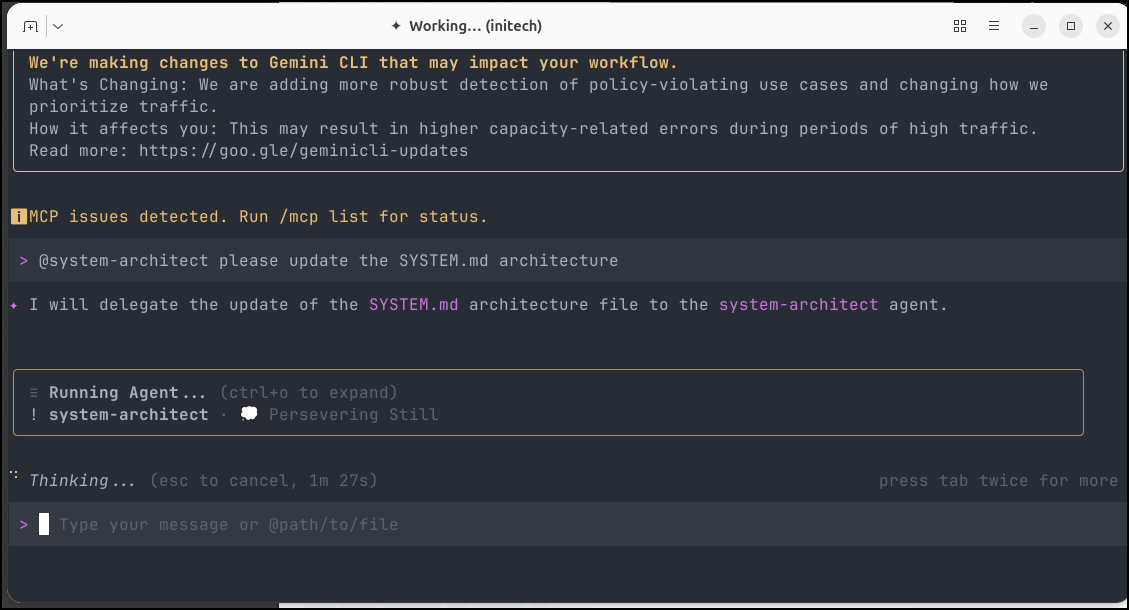The width and height of the screenshot is (1129, 610).
Task: Open the goo.gle/geminicli-updates link
Action: click(303, 151)
